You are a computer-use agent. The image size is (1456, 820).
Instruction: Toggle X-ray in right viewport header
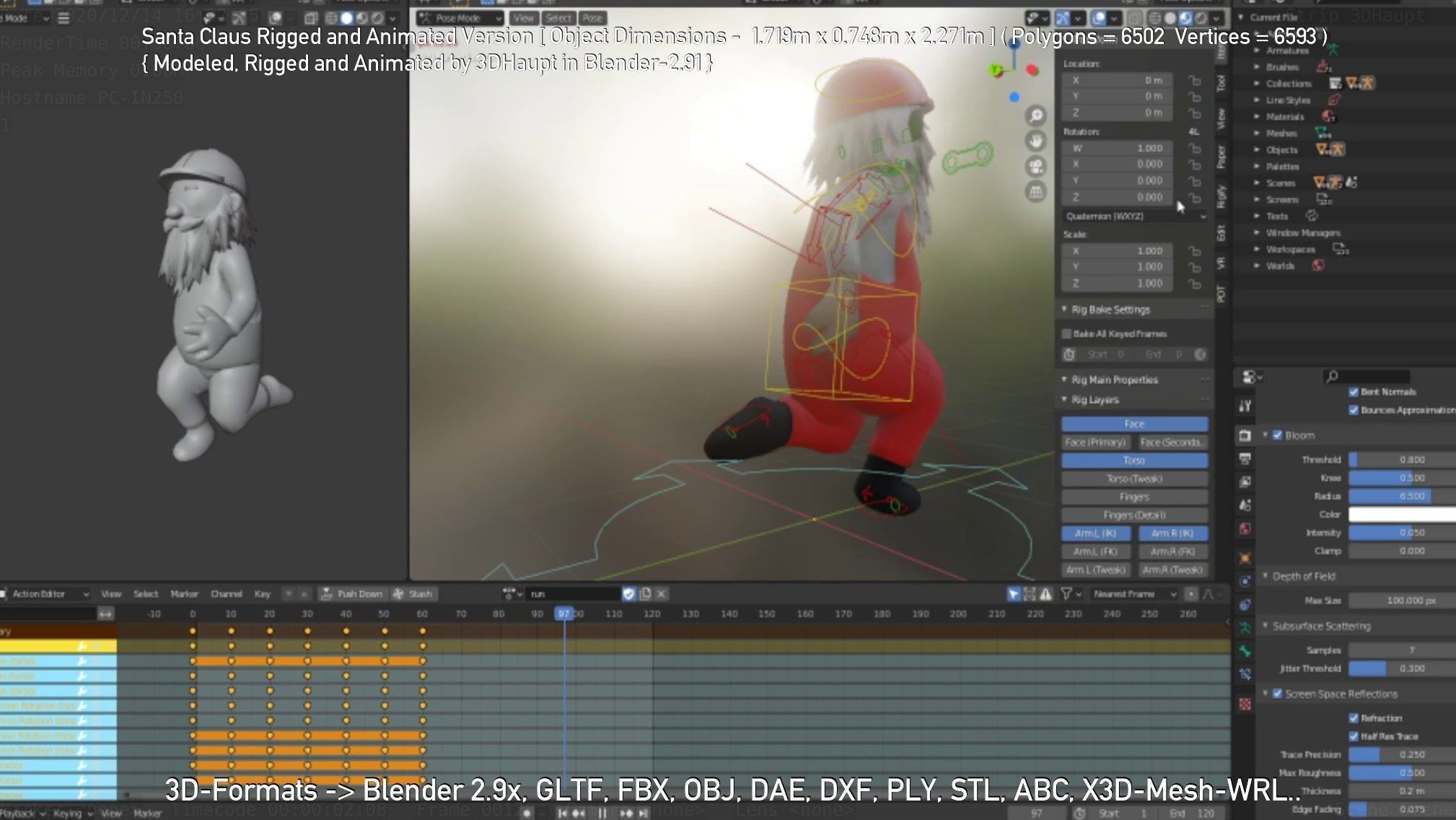1136,18
